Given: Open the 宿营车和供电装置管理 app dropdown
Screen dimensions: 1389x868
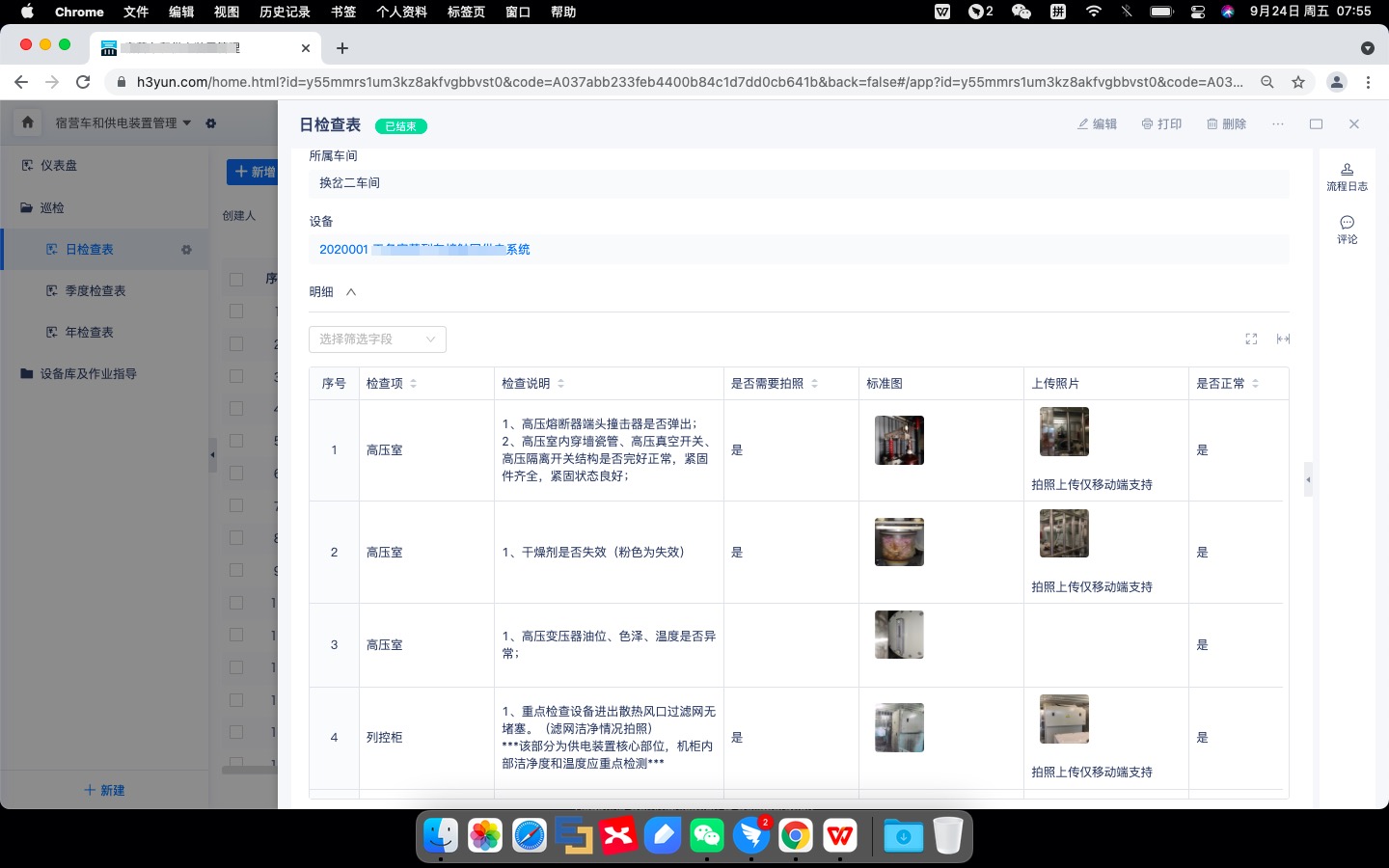Looking at the screenshot, I should [x=123, y=122].
